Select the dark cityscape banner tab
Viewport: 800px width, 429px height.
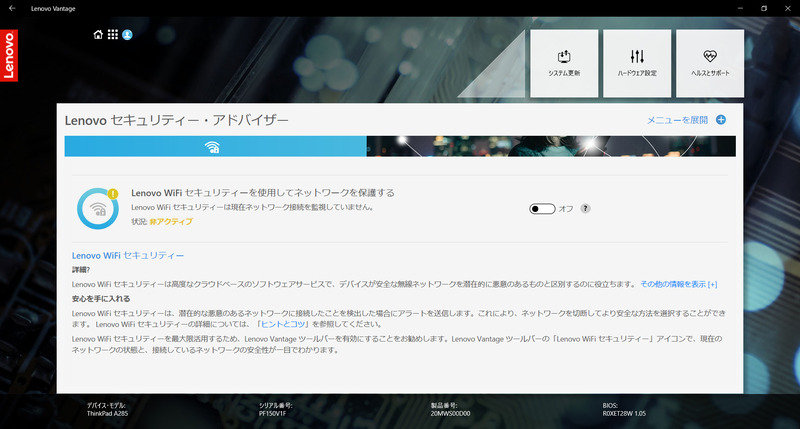[551, 146]
